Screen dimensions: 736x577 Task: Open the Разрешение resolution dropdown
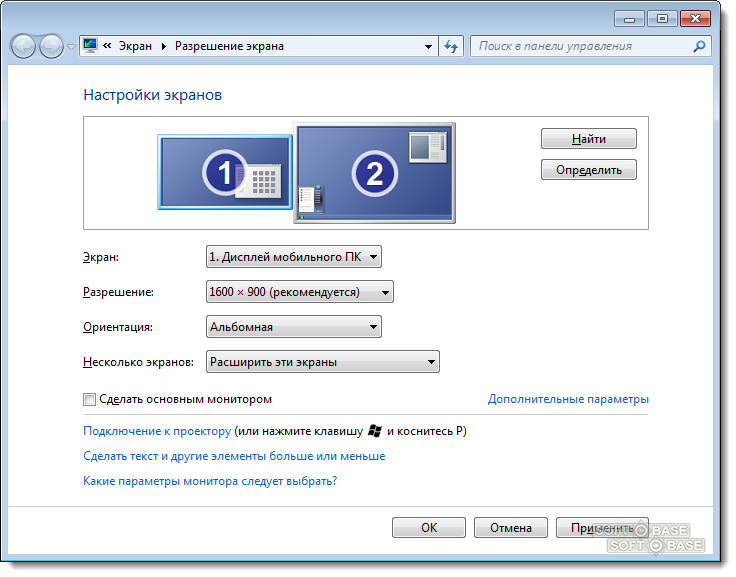point(299,292)
